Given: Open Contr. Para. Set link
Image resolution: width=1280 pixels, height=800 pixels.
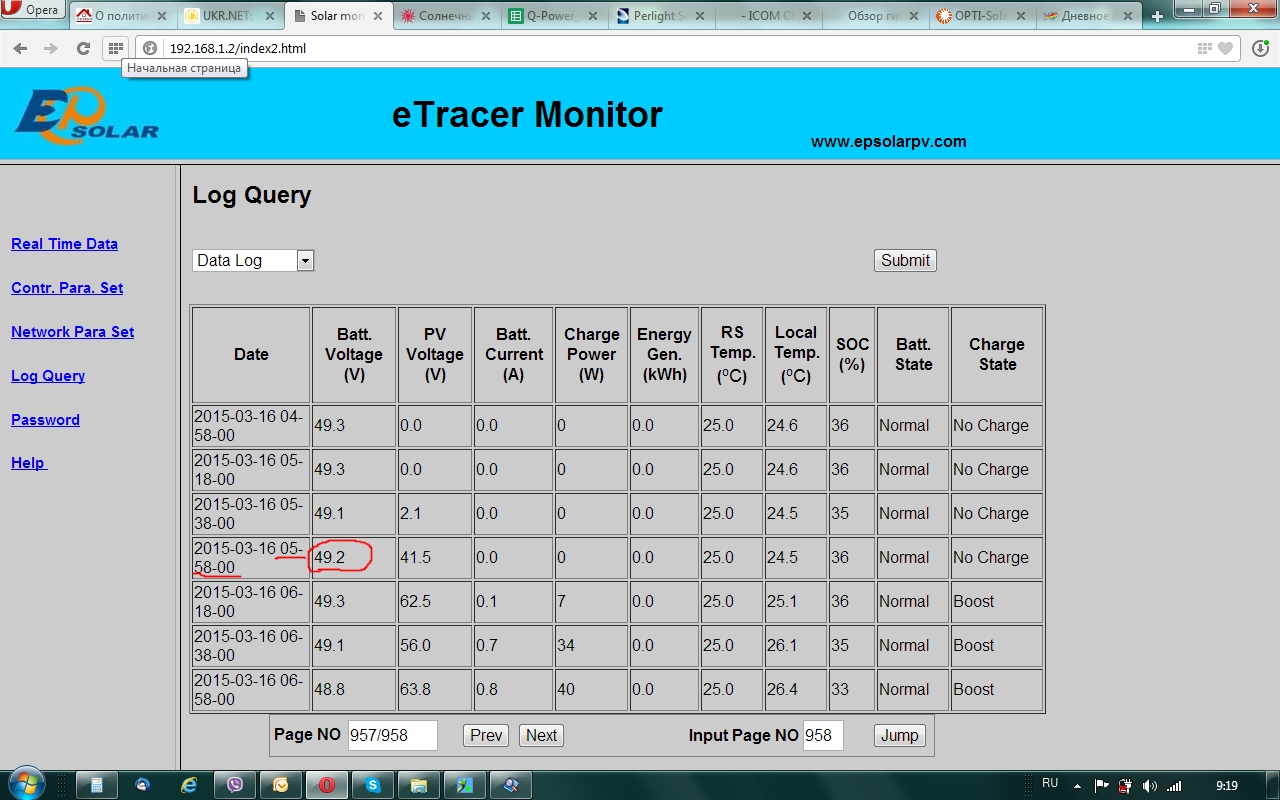Looking at the screenshot, I should (x=67, y=288).
